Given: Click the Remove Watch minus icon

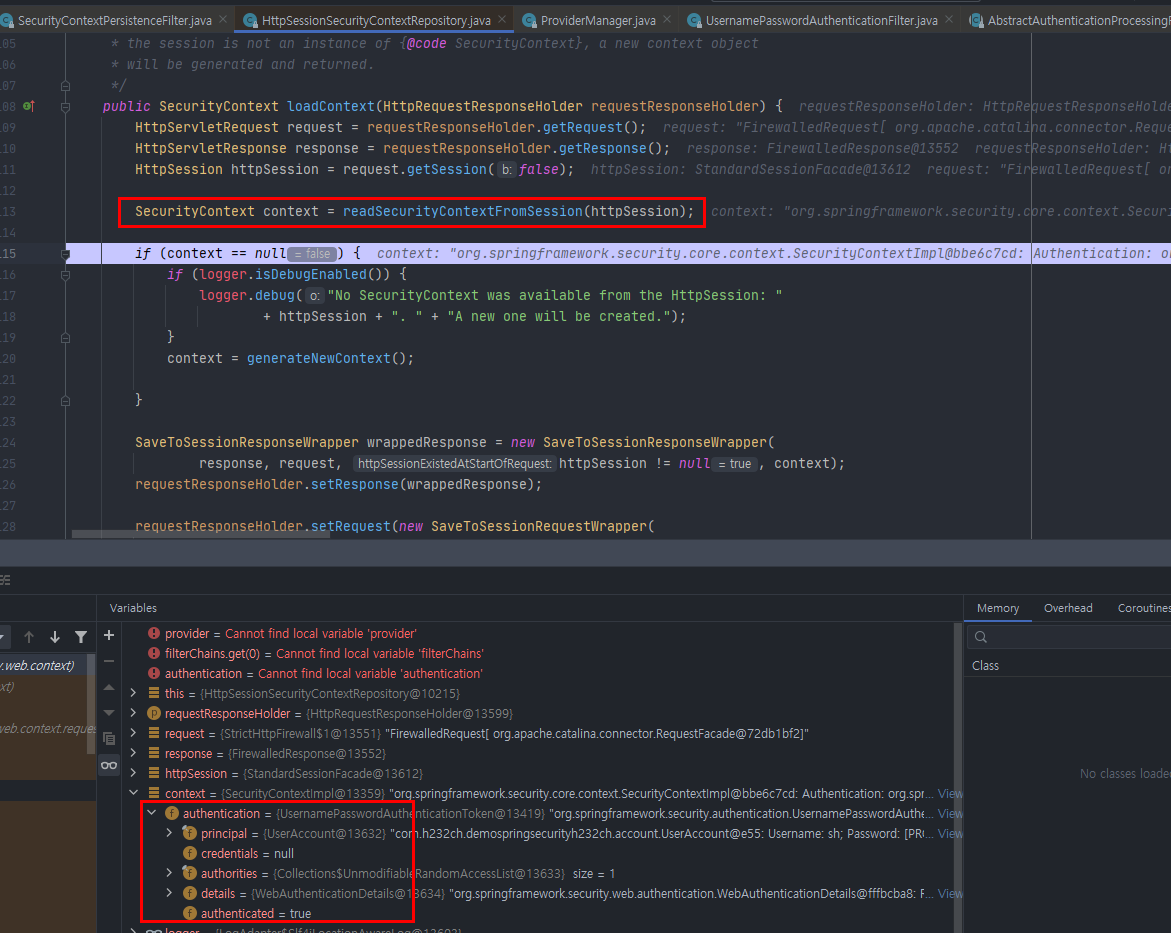Looking at the screenshot, I should 109,661.
